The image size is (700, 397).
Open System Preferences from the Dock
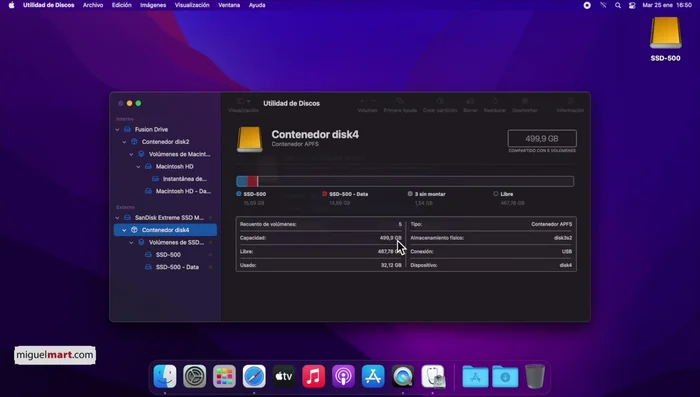click(x=195, y=376)
